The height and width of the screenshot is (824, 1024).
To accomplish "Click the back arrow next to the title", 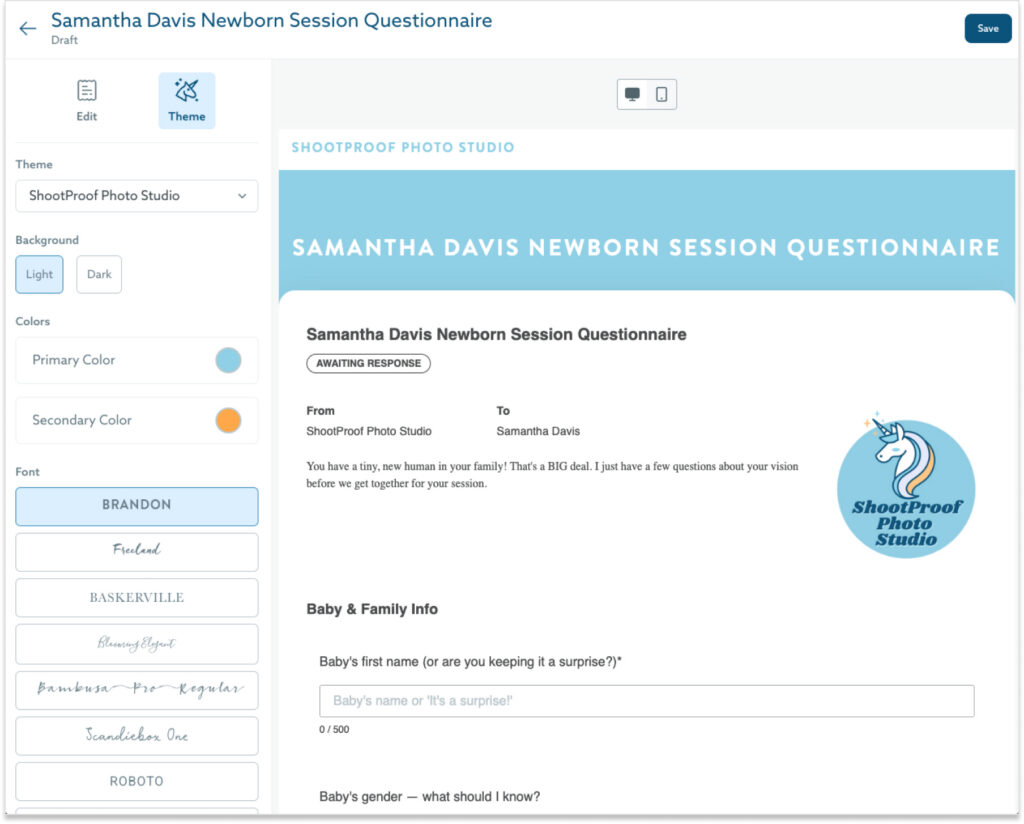I will [x=27, y=28].
